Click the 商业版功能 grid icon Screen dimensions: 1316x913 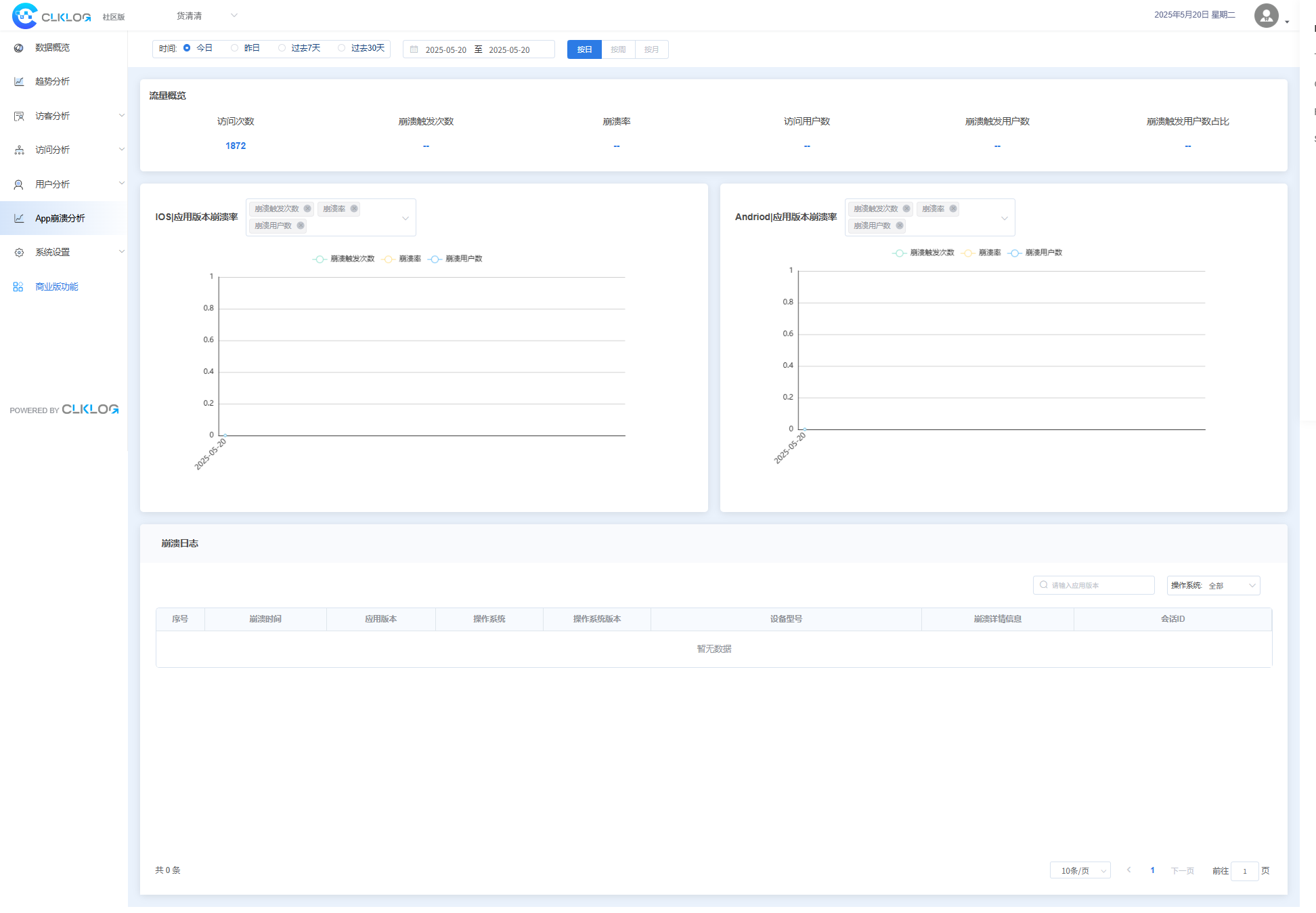click(18, 287)
